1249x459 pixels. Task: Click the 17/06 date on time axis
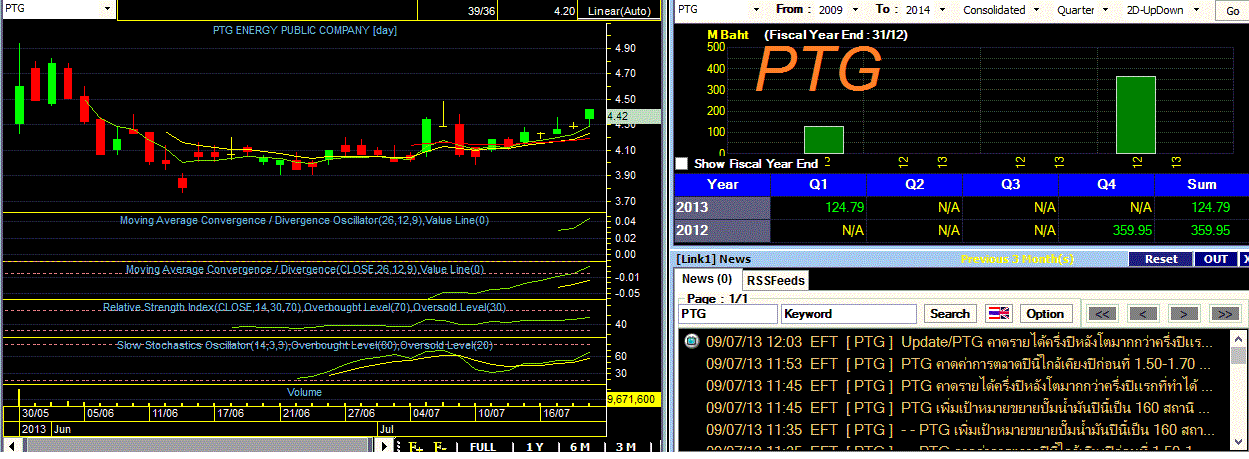231,412
